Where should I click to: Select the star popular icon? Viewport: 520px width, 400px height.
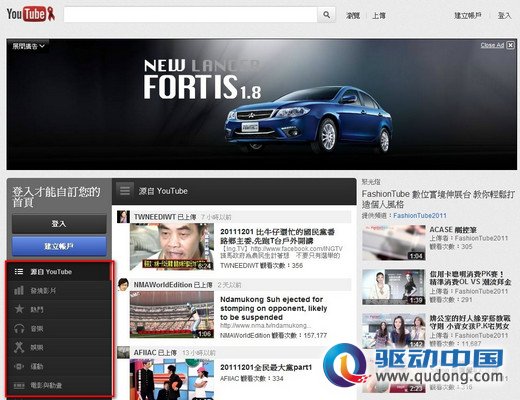(19, 309)
